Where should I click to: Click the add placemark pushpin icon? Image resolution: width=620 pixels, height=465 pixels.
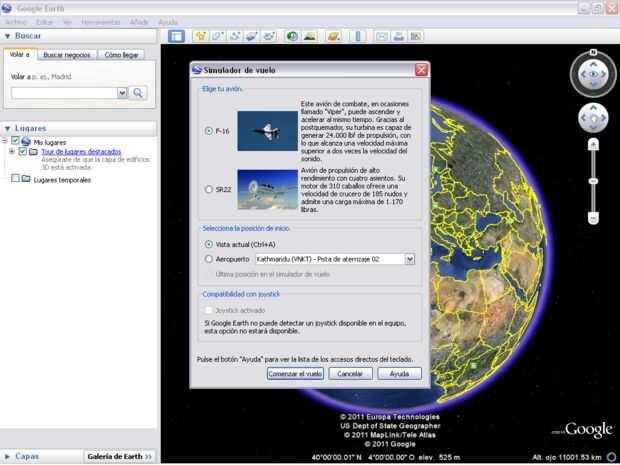(201, 36)
